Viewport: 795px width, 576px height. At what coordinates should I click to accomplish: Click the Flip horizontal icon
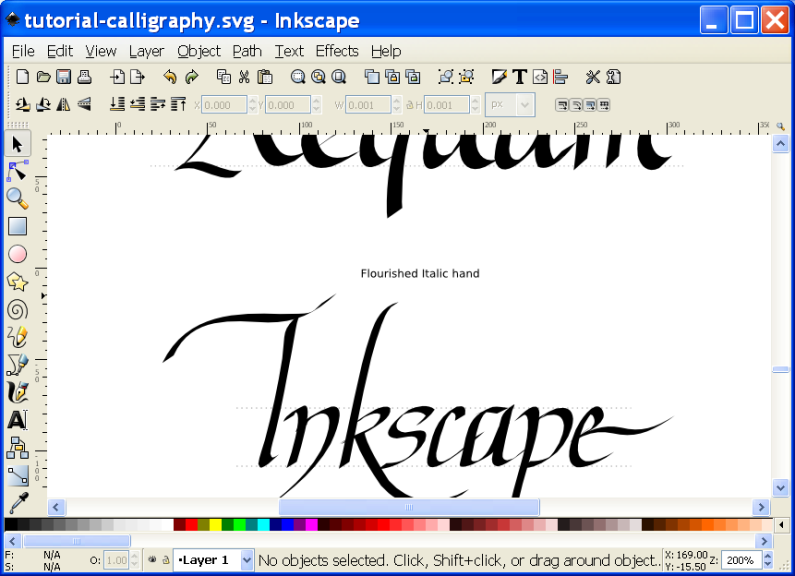(x=63, y=104)
